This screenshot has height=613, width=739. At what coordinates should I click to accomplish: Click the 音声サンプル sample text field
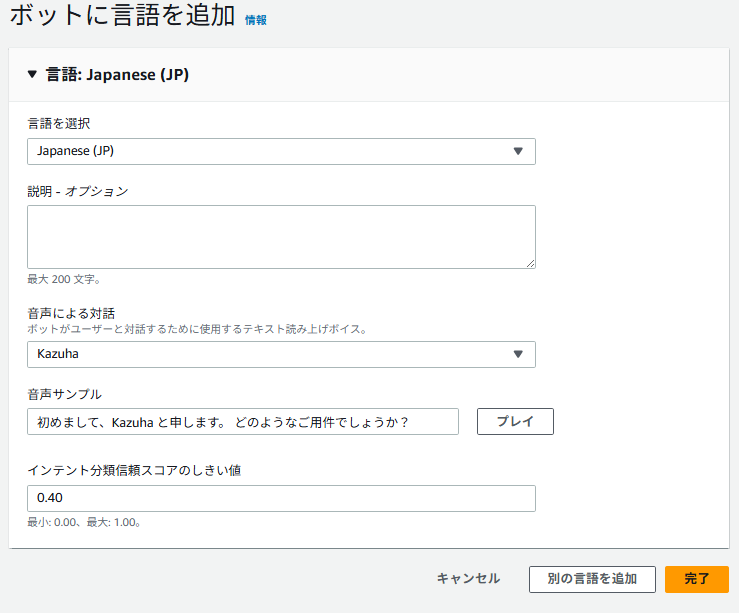[243, 422]
